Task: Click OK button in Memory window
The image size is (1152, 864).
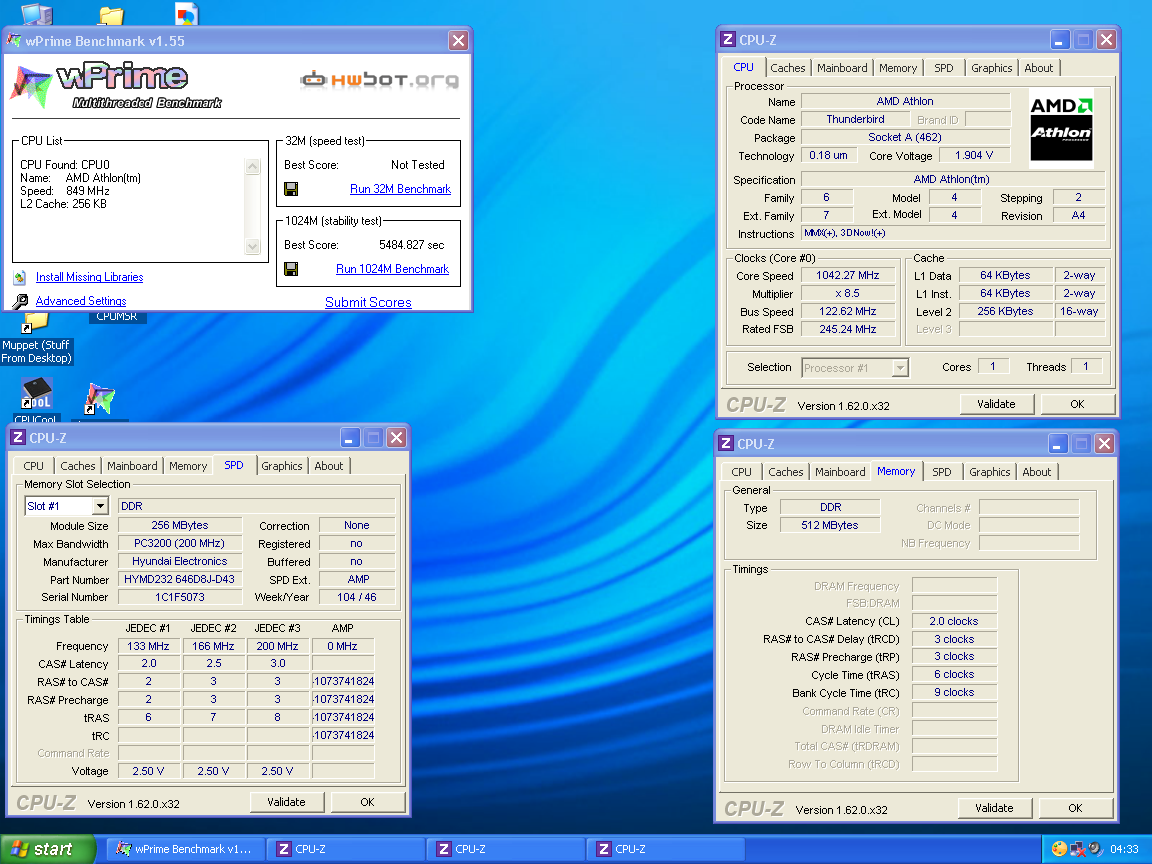Action: (1075, 808)
